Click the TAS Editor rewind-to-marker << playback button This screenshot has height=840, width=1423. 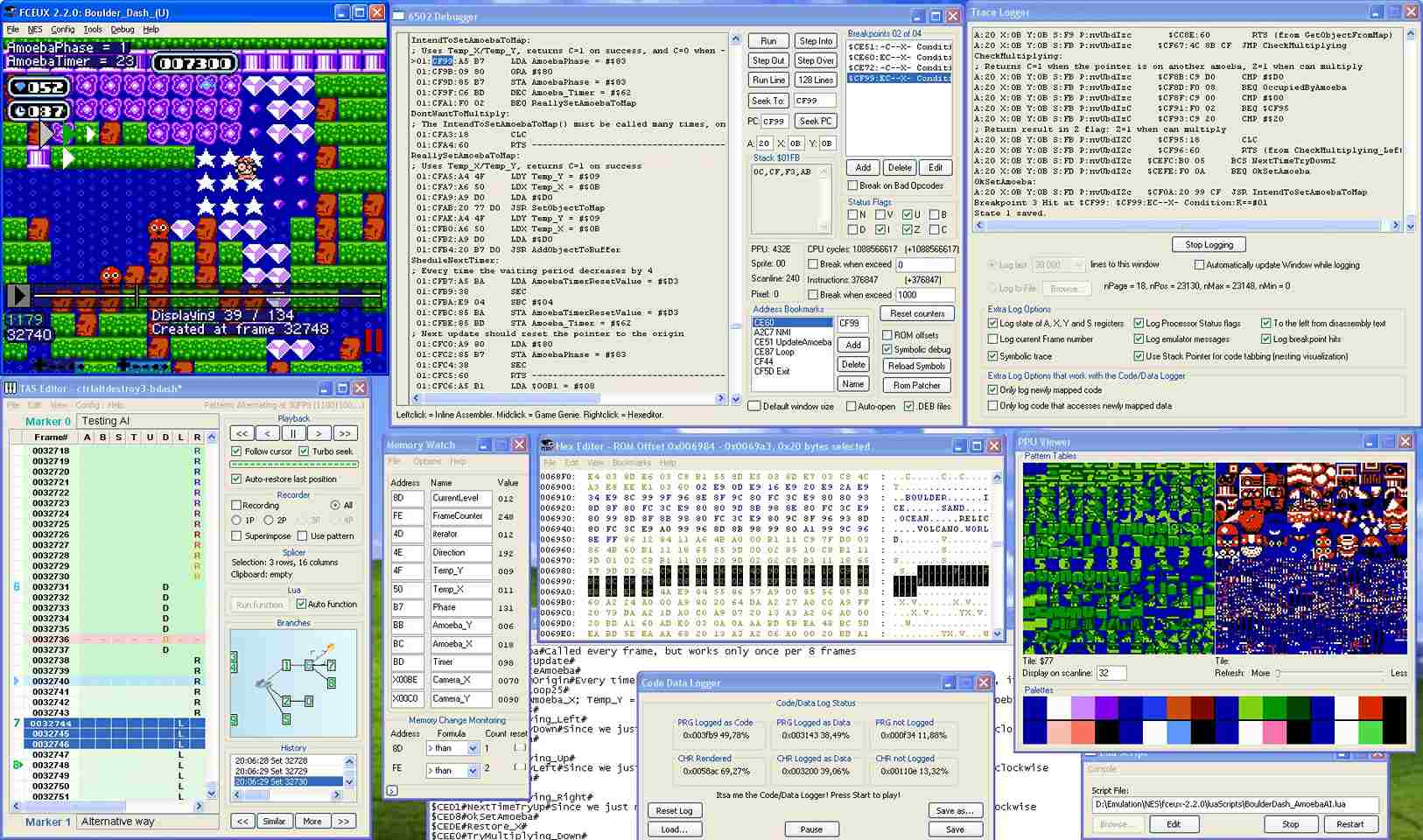pyautogui.click(x=242, y=433)
